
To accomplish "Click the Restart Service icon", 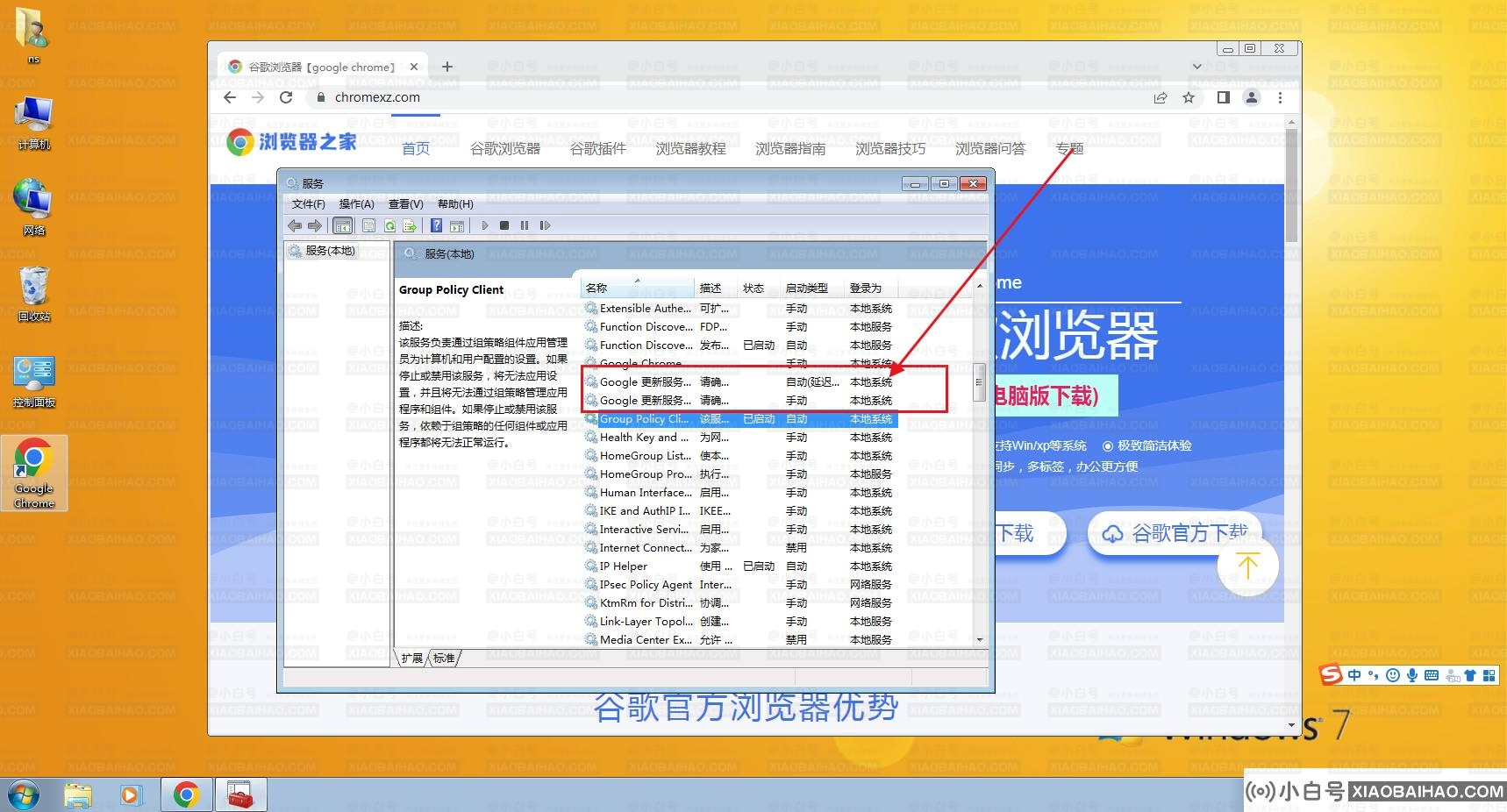I will point(545,225).
